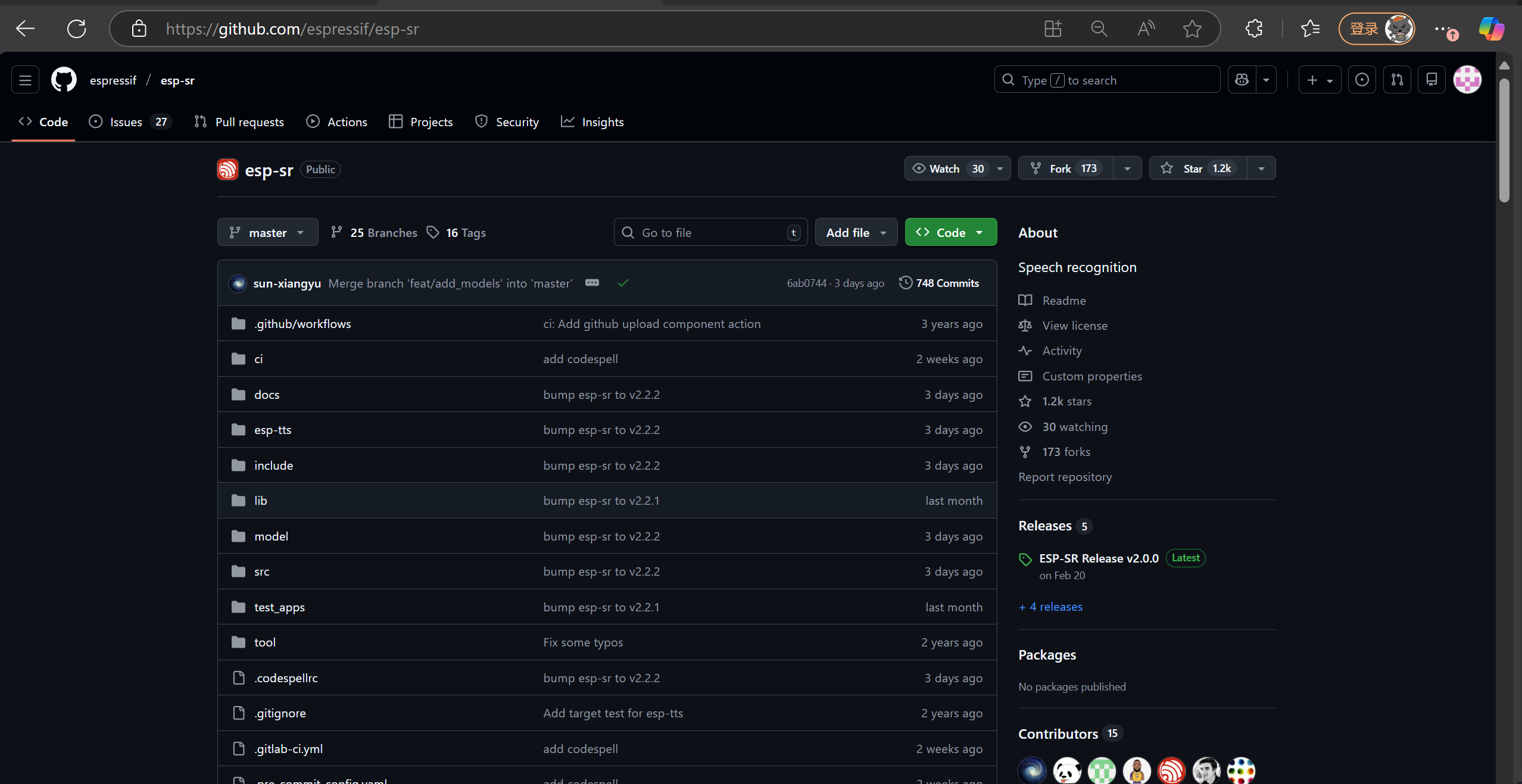The height and width of the screenshot is (784, 1522).
Task: Open the + 4 releases link
Action: [1050, 607]
